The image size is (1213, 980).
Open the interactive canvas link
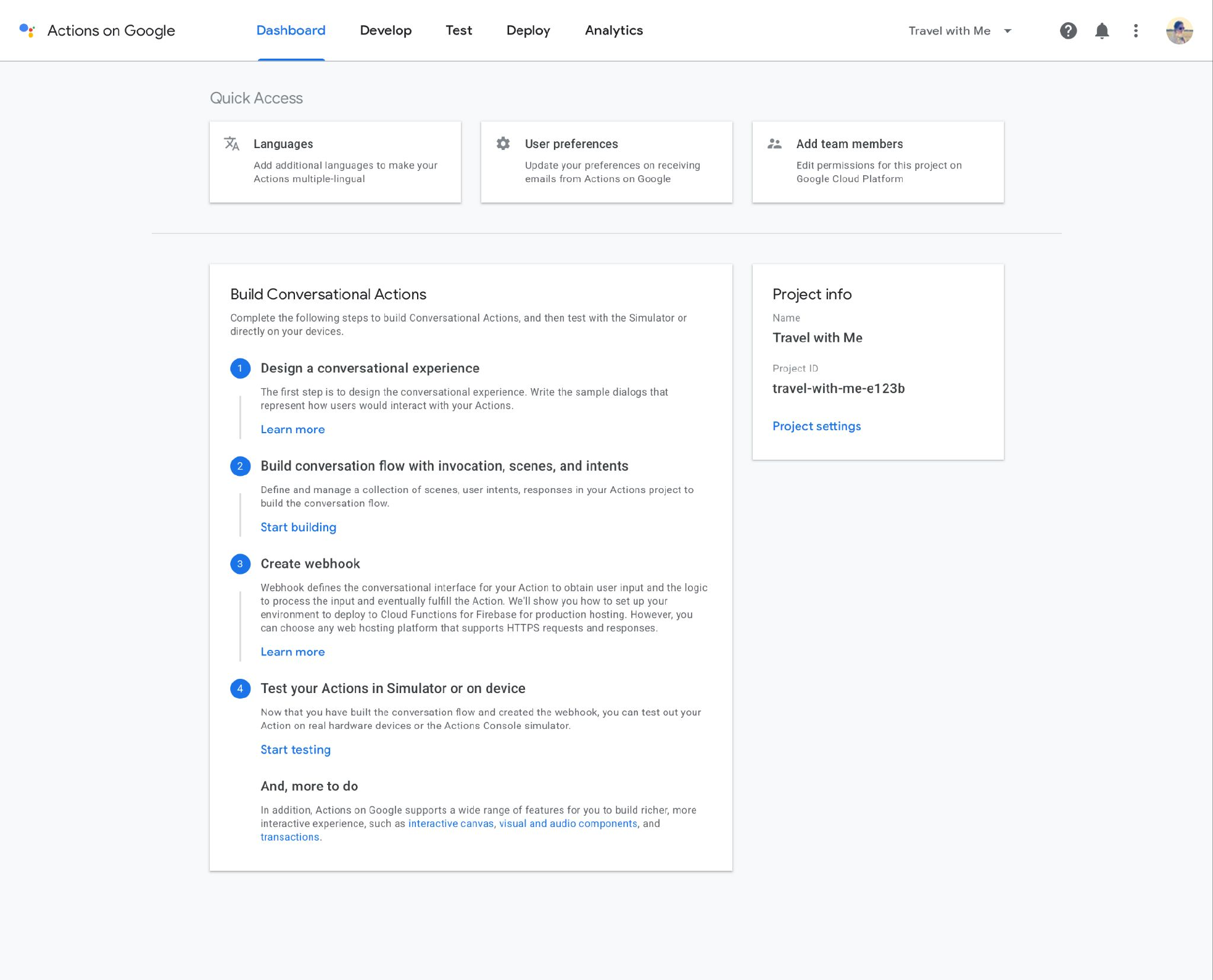click(451, 823)
